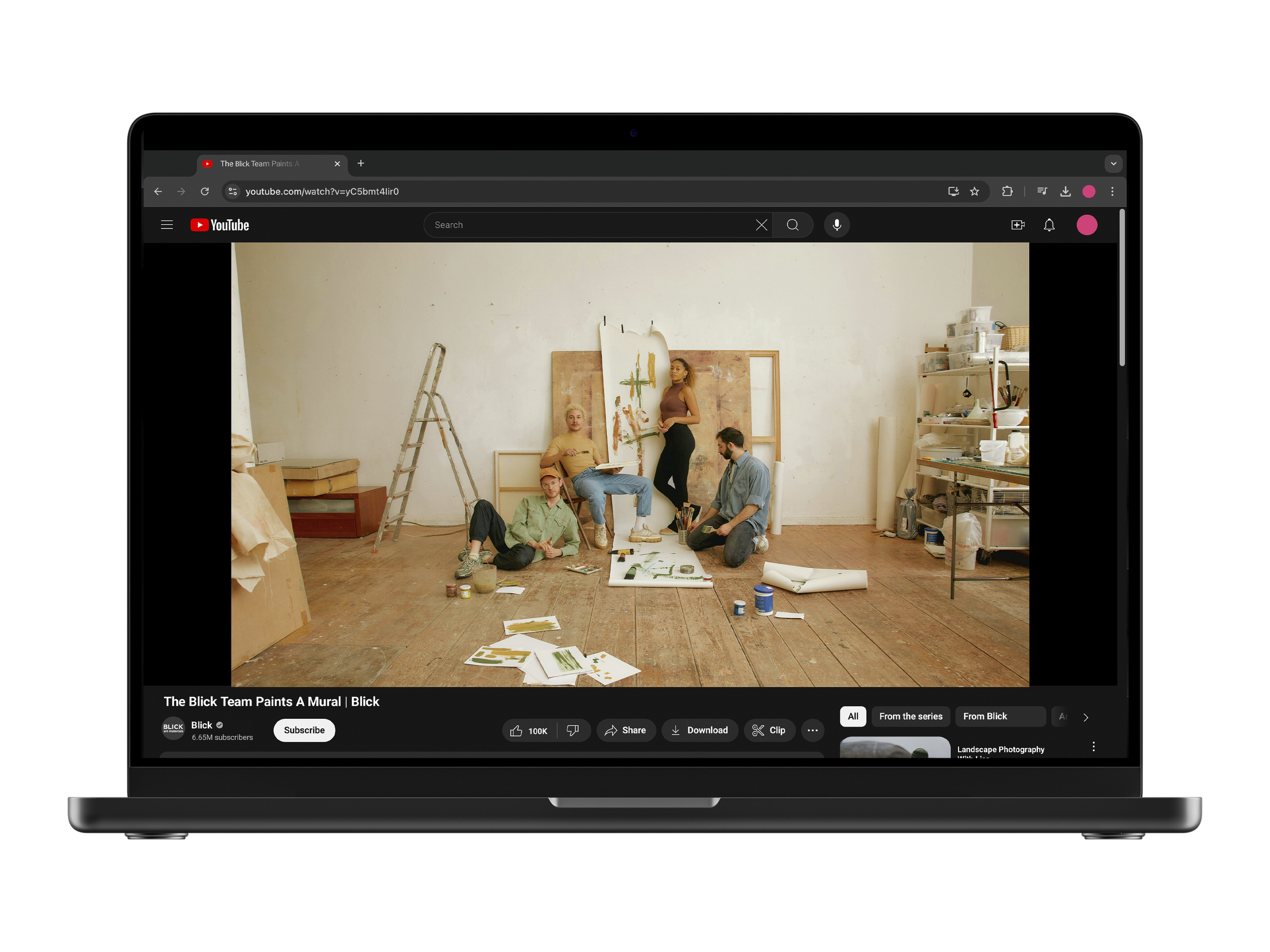The width and height of the screenshot is (1270, 952).
Task: Open the three-dot more actions menu
Action: point(812,731)
